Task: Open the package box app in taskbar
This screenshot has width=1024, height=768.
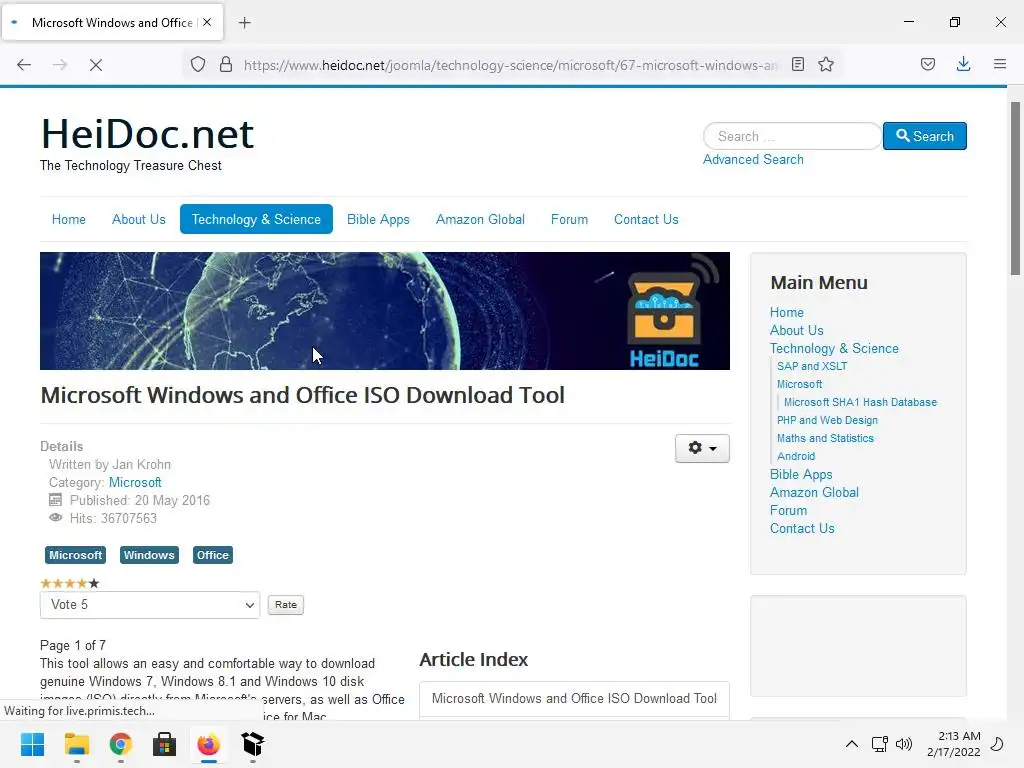Action: [253, 744]
